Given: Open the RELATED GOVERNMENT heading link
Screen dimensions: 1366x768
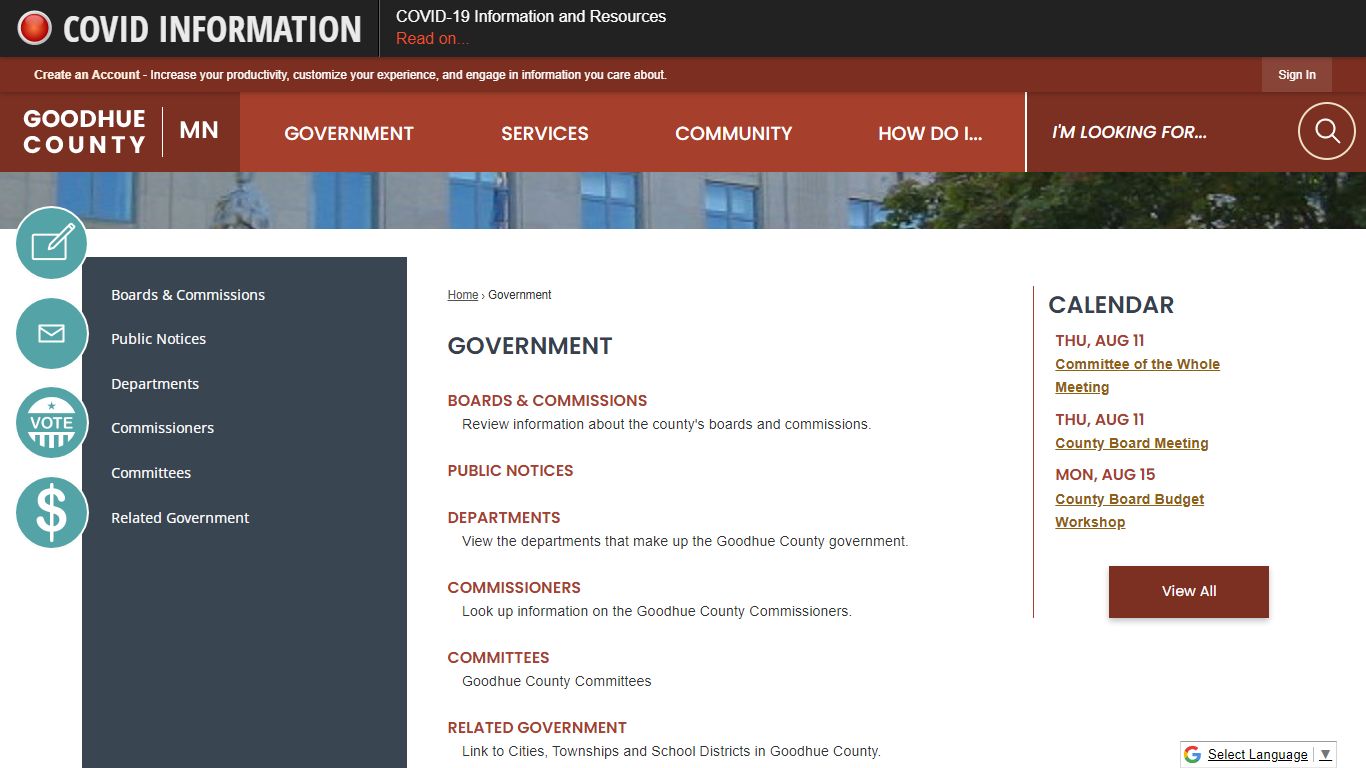Looking at the screenshot, I should point(537,727).
